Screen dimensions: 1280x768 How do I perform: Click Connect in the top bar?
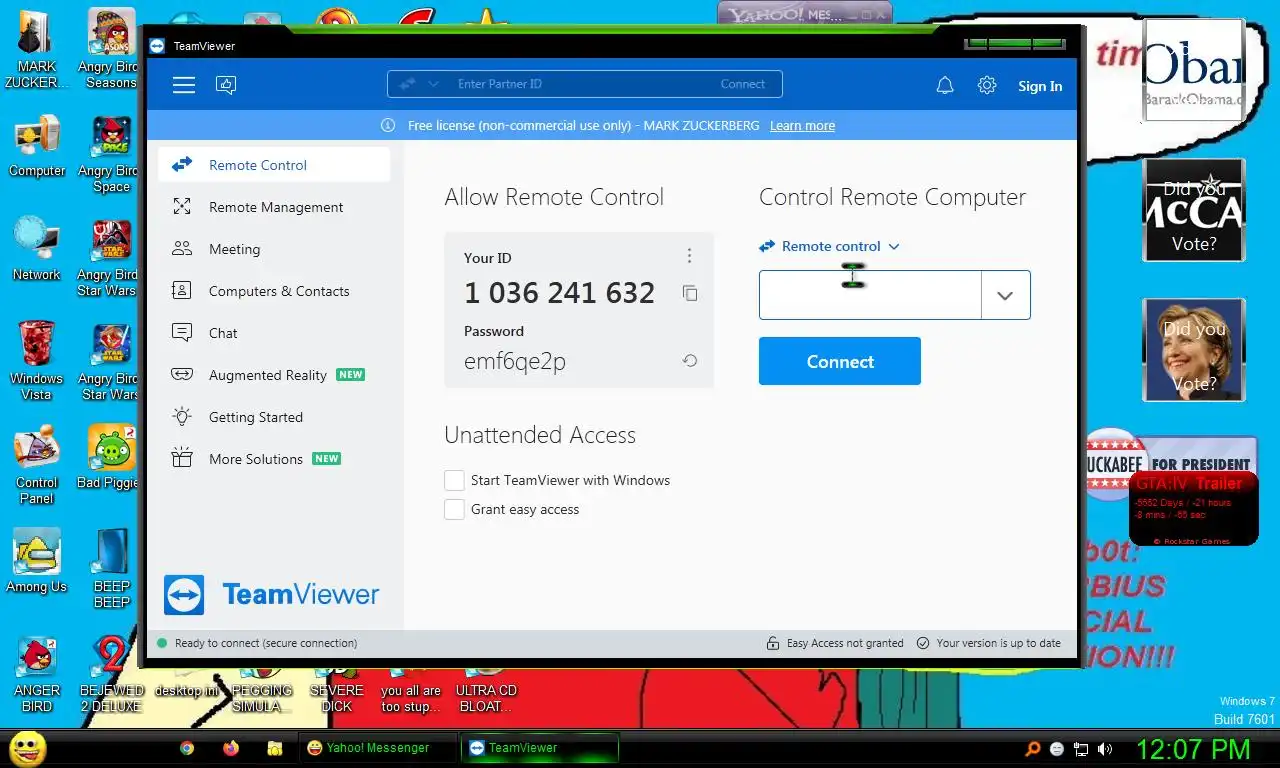[742, 84]
